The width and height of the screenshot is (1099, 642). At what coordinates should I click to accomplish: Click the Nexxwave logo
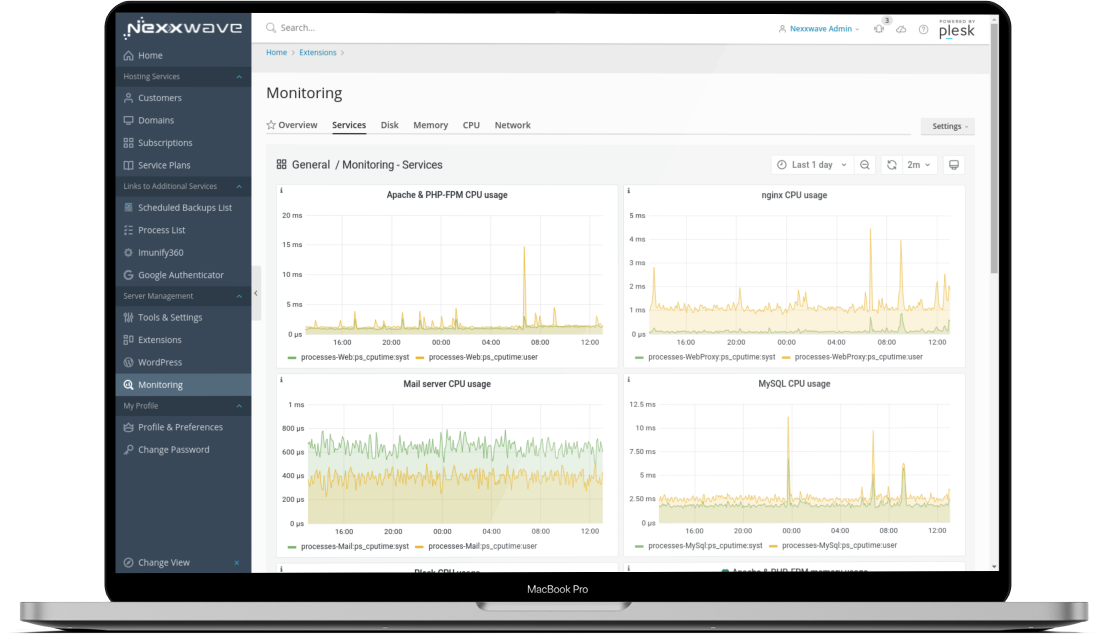[184, 28]
